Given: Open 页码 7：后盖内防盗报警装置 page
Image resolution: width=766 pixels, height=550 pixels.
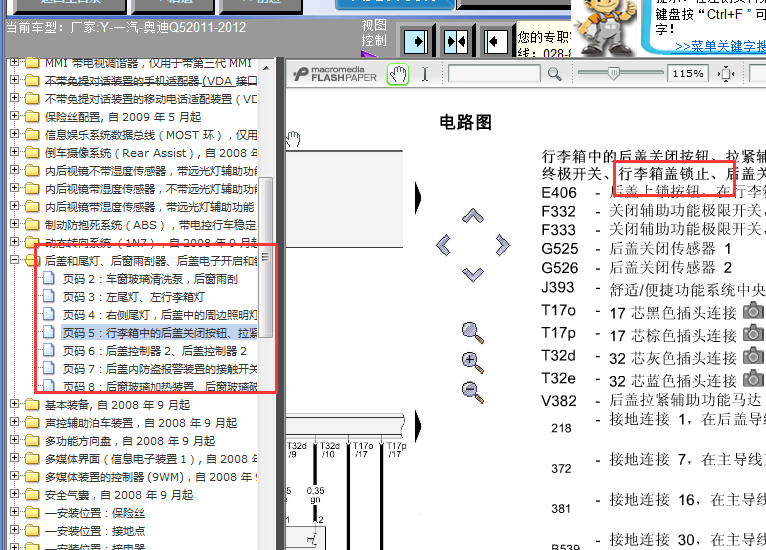Looking at the screenshot, I should pyautogui.click(x=160, y=369).
